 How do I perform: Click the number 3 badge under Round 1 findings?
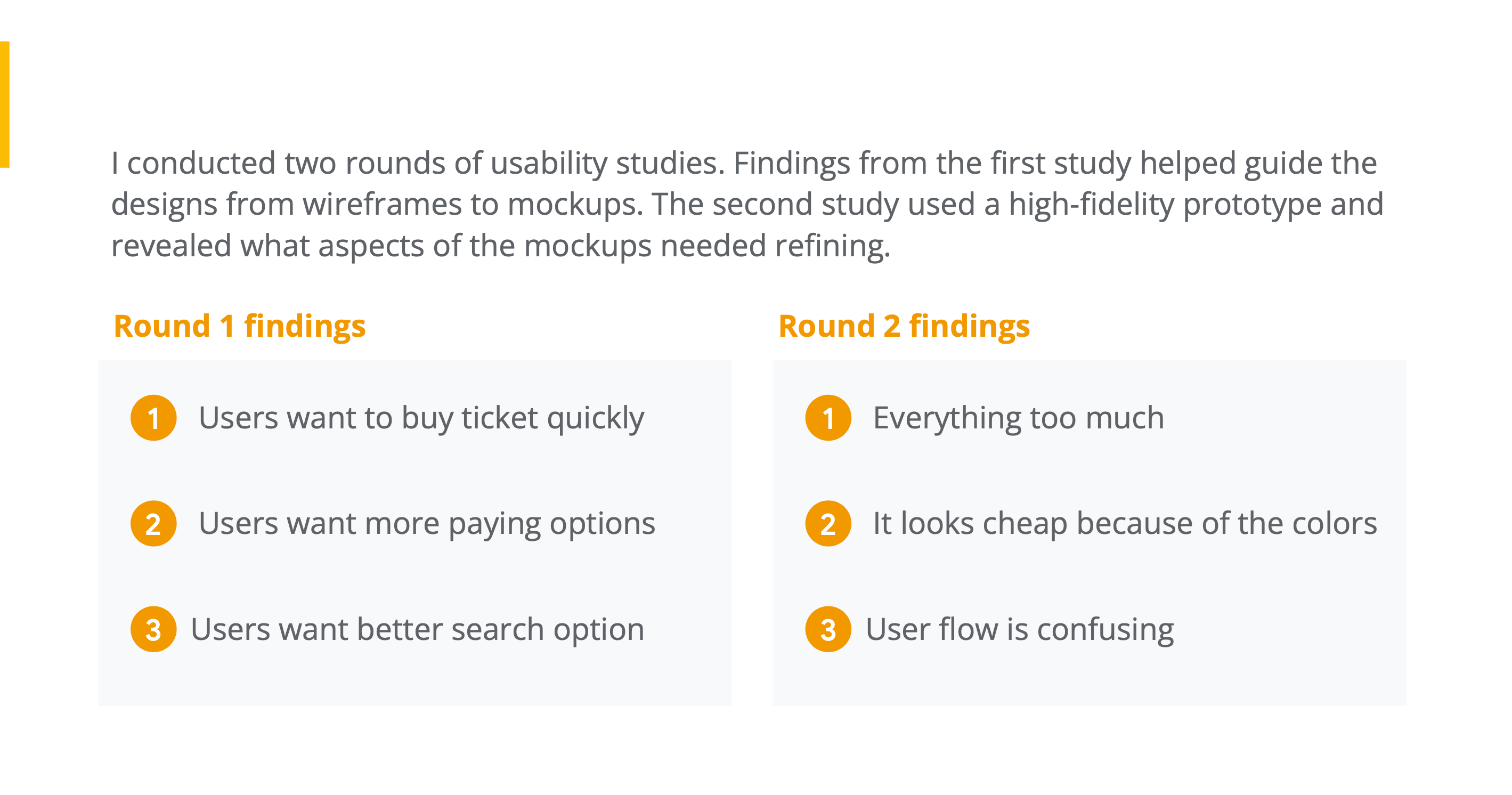click(x=153, y=629)
